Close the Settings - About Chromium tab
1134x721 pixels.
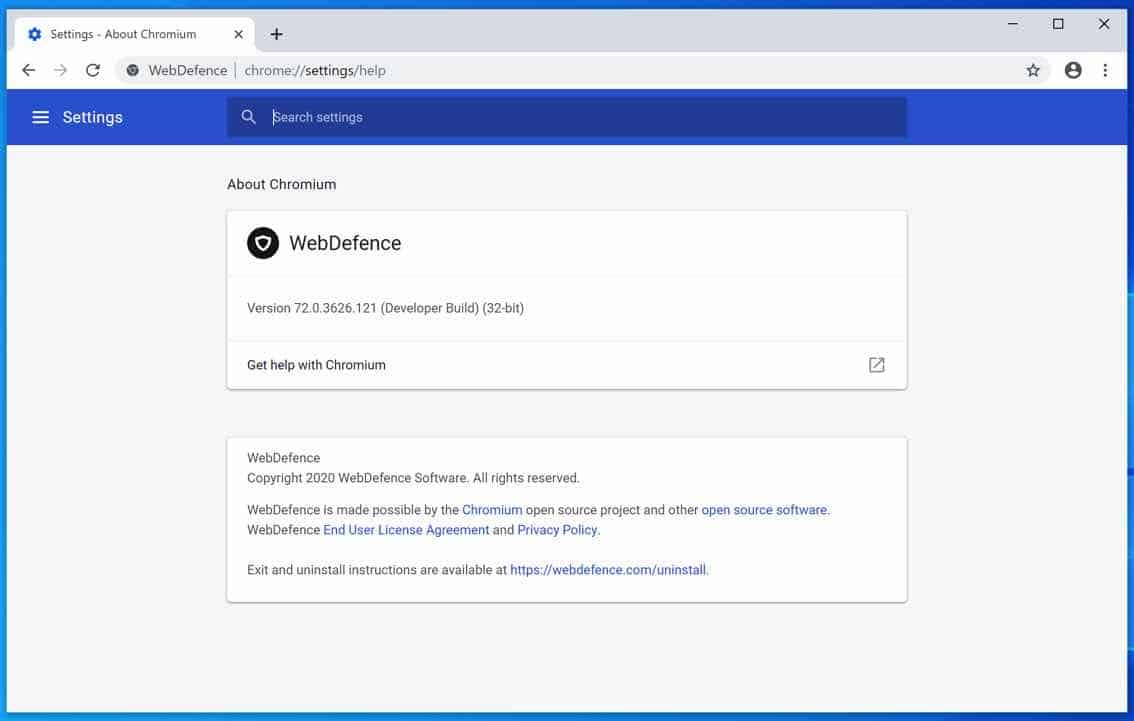[x=239, y=34]
